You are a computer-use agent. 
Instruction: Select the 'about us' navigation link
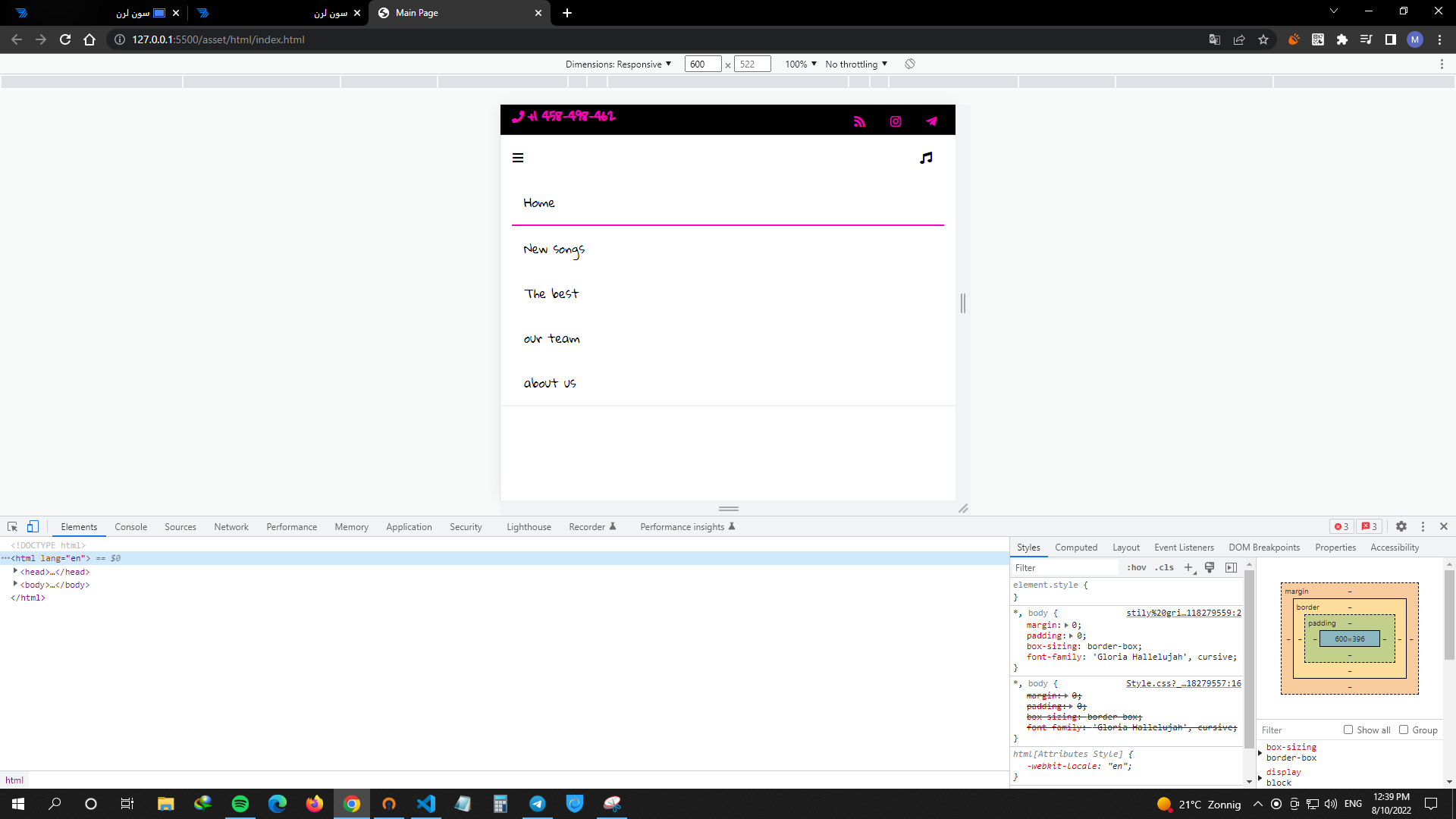550,383
